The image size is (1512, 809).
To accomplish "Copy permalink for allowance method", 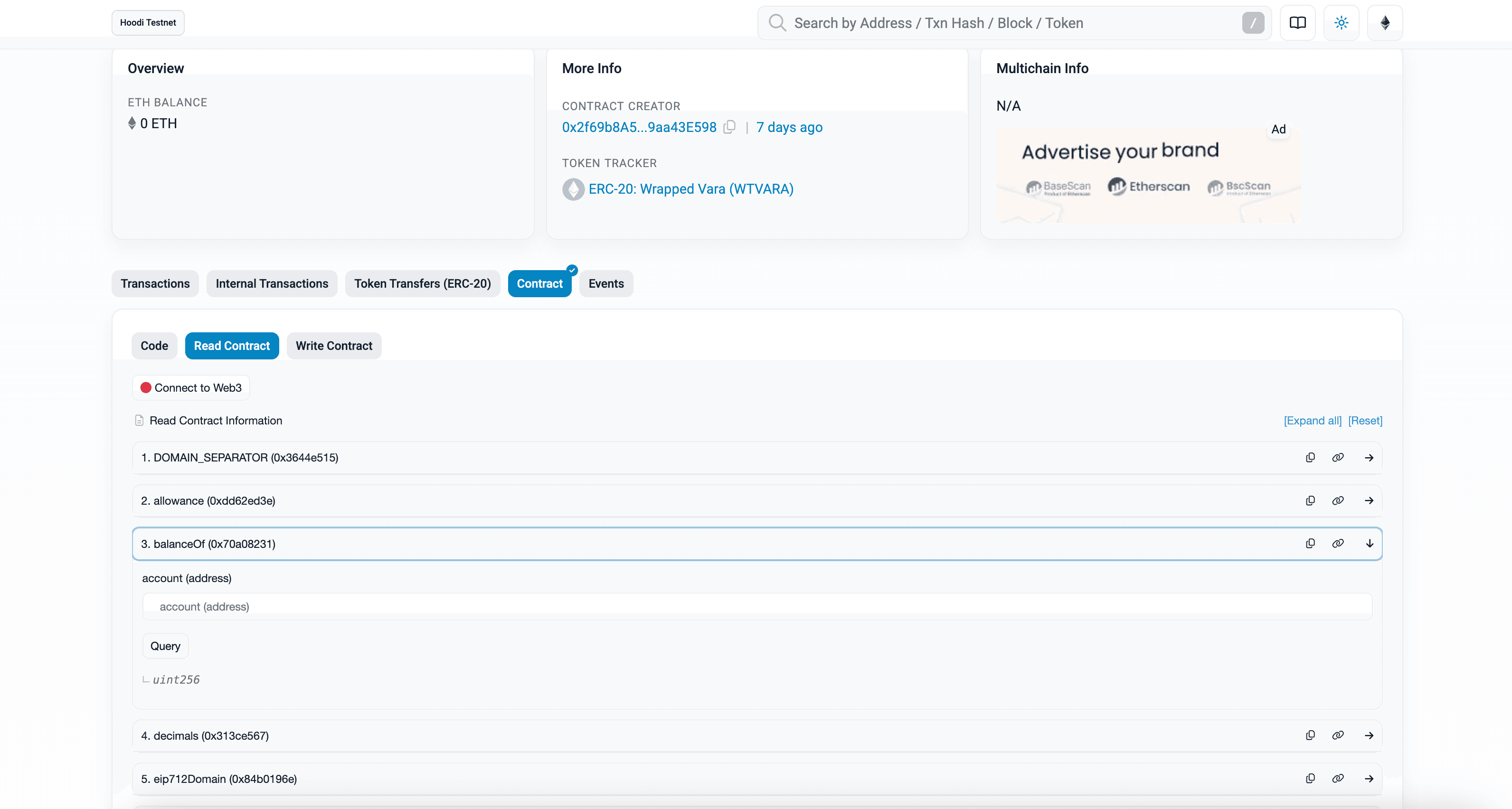I will point(1338,500).
